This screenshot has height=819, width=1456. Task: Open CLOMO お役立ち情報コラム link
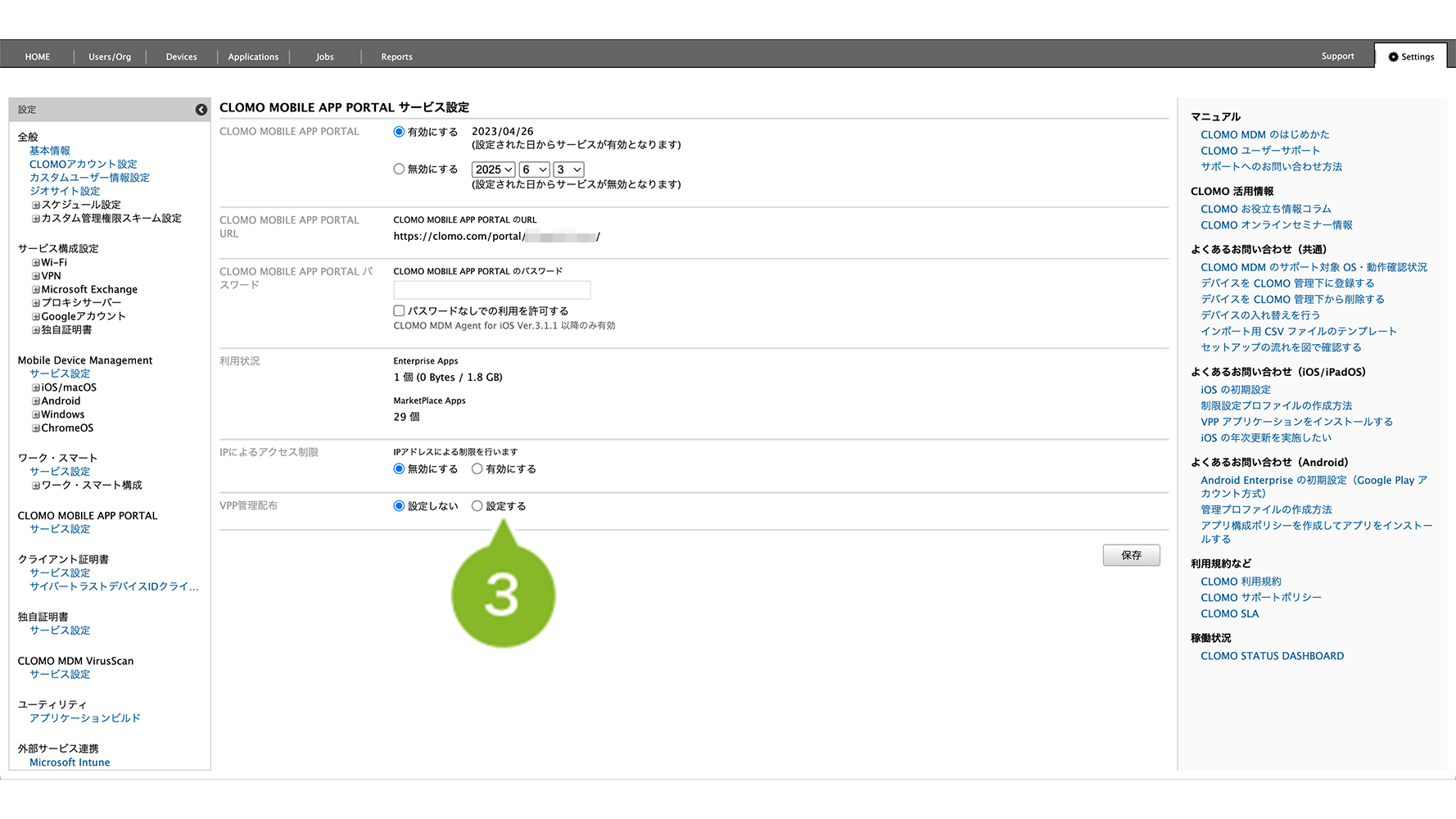pyautogui.click(x=1266, y=209)
